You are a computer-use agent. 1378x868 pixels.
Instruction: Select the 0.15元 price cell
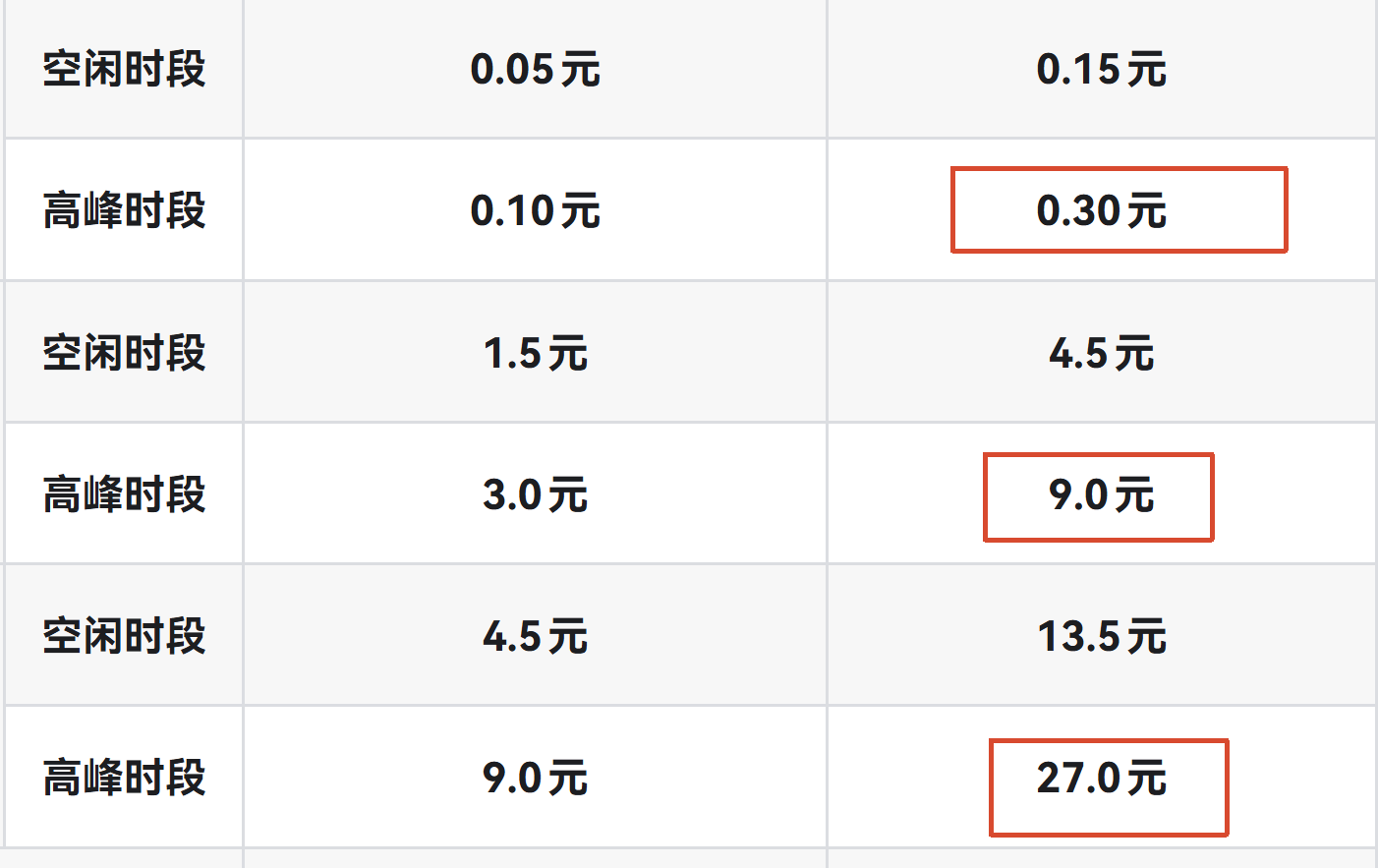point(1101,70)
